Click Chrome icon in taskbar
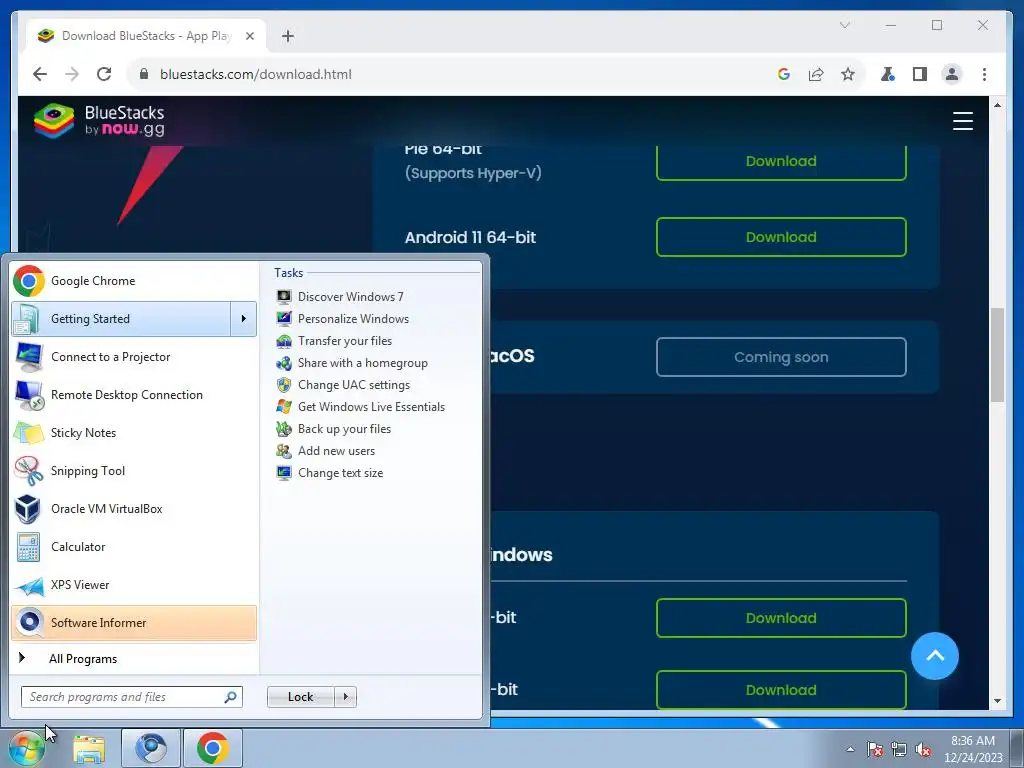The height and width of the screenshot is (768, 1024). (x=213, y=748)
